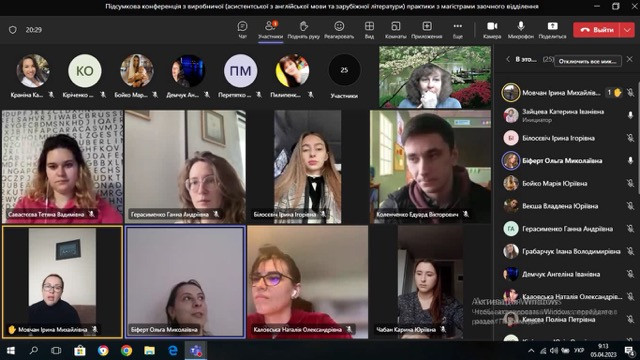
Task: Collapse participants panel with back chevron
Action: click(508, 59)
